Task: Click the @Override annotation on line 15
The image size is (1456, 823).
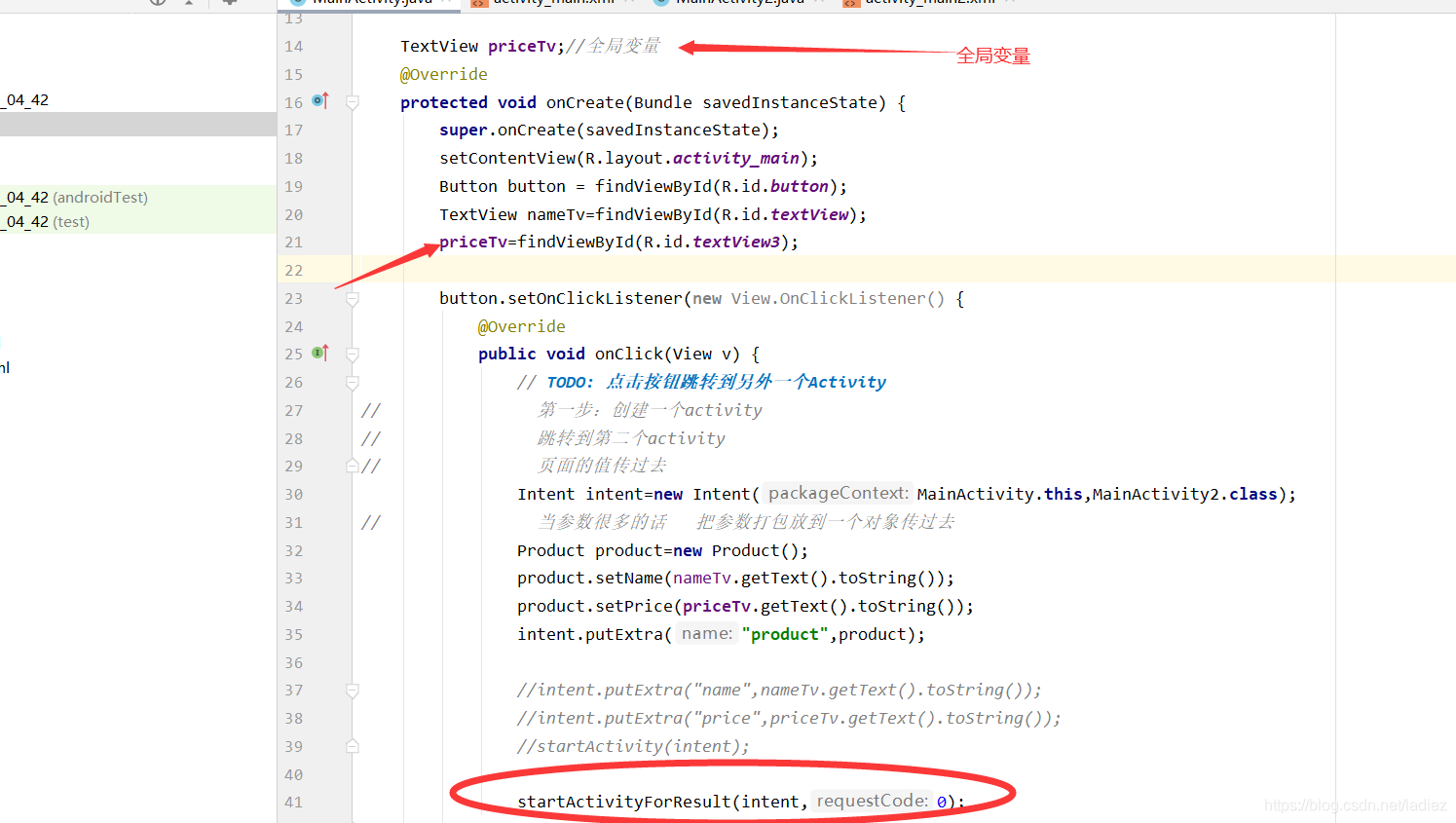Action: point(444,74)
